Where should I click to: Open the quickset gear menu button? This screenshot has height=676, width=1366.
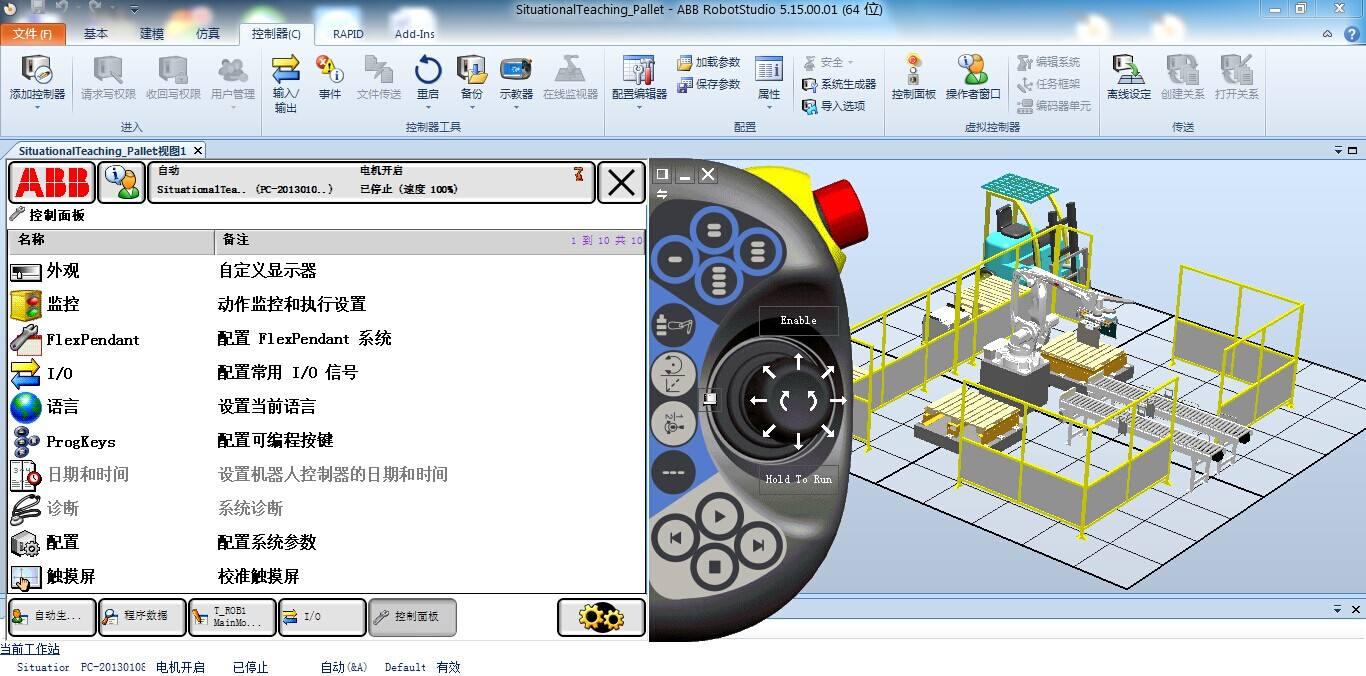(x=601, y=617)
